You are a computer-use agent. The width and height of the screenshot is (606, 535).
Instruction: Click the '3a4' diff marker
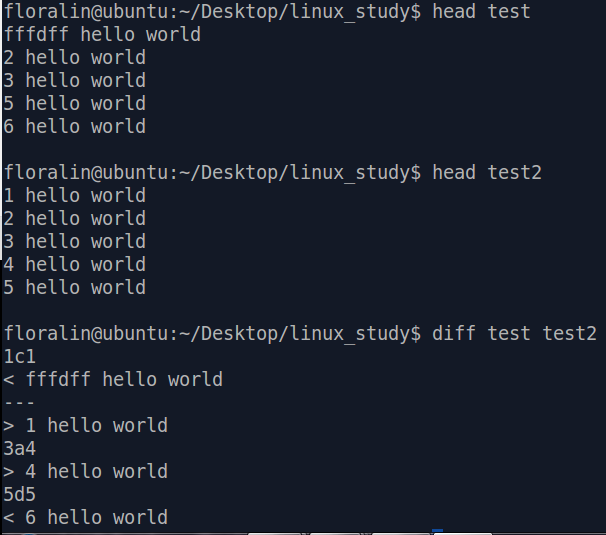(x=20, y=448)
